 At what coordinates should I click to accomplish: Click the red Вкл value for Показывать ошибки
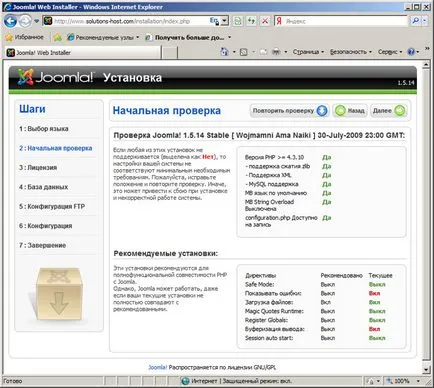click(374, 293)
